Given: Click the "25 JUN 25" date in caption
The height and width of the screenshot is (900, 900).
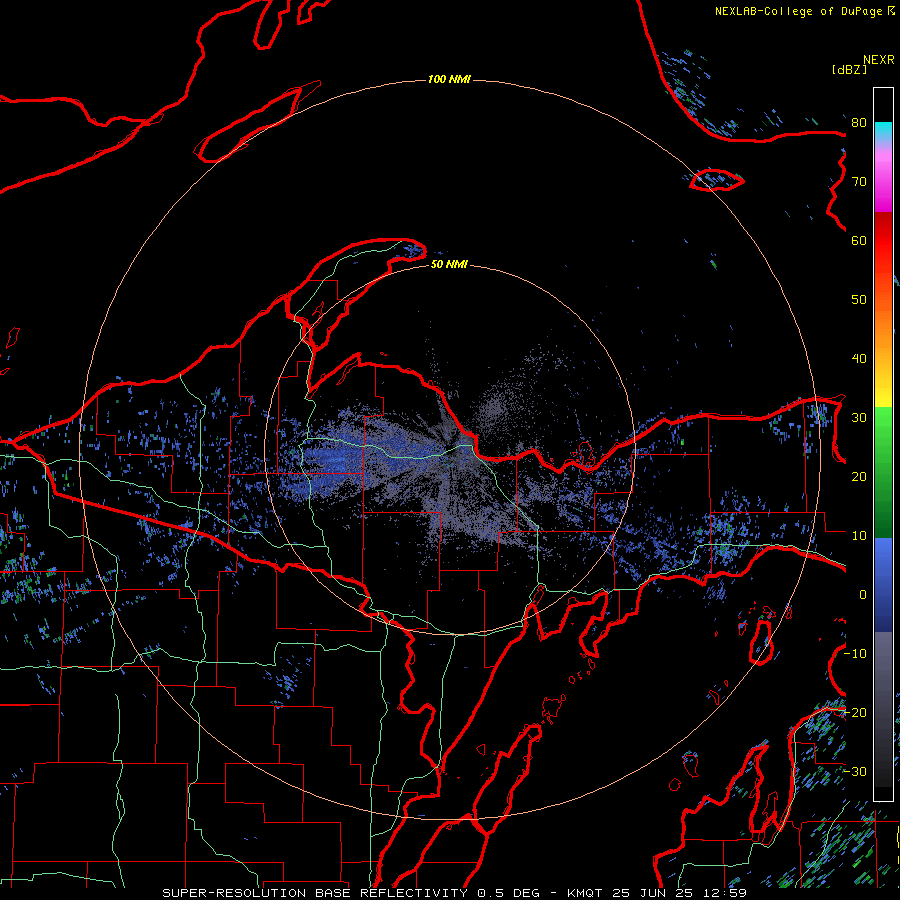Looking at the screenshot, I should [x=654, y=893].
